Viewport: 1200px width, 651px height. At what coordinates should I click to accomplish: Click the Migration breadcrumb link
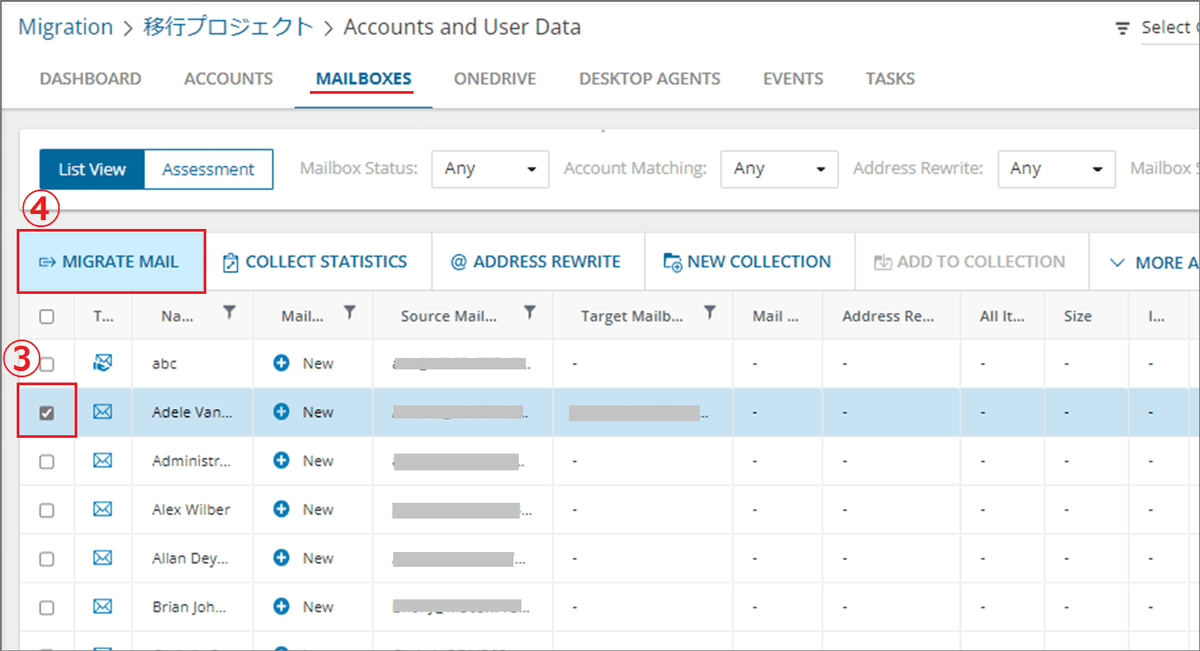pos(66,27)
